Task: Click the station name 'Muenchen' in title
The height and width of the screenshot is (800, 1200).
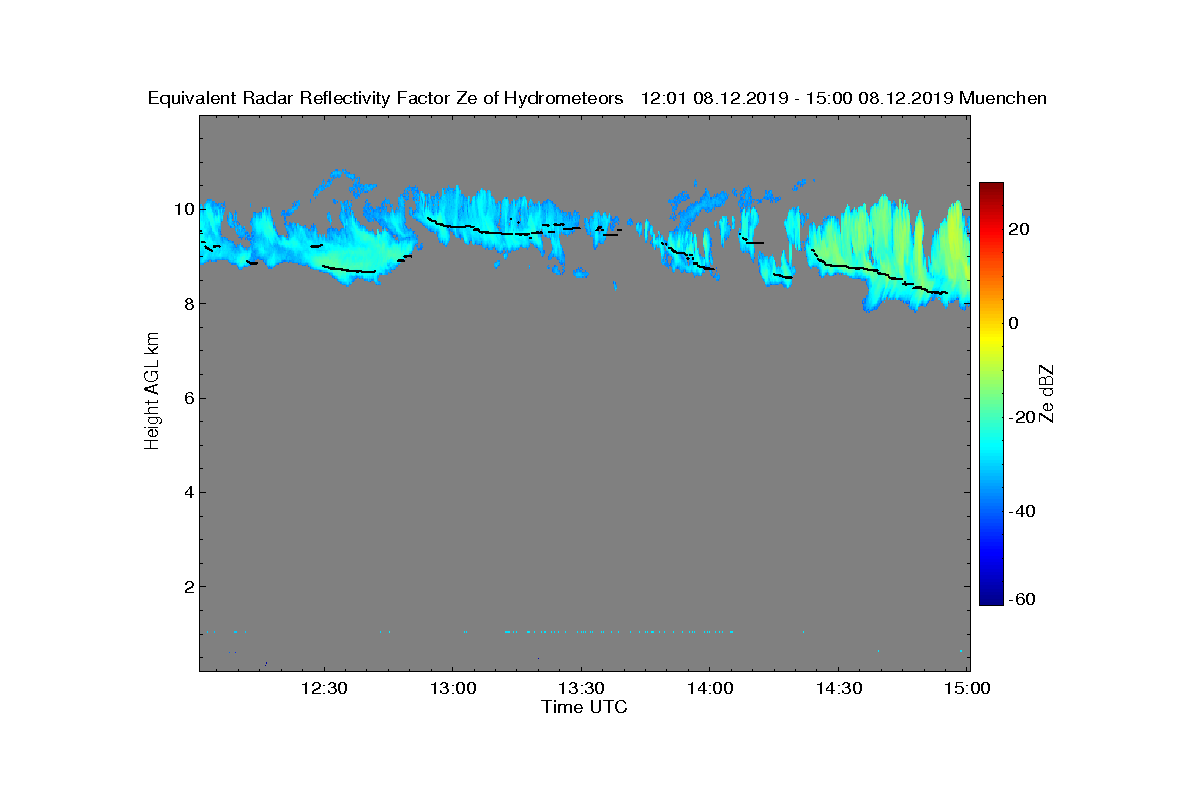Action: [x=1003, y=98]
